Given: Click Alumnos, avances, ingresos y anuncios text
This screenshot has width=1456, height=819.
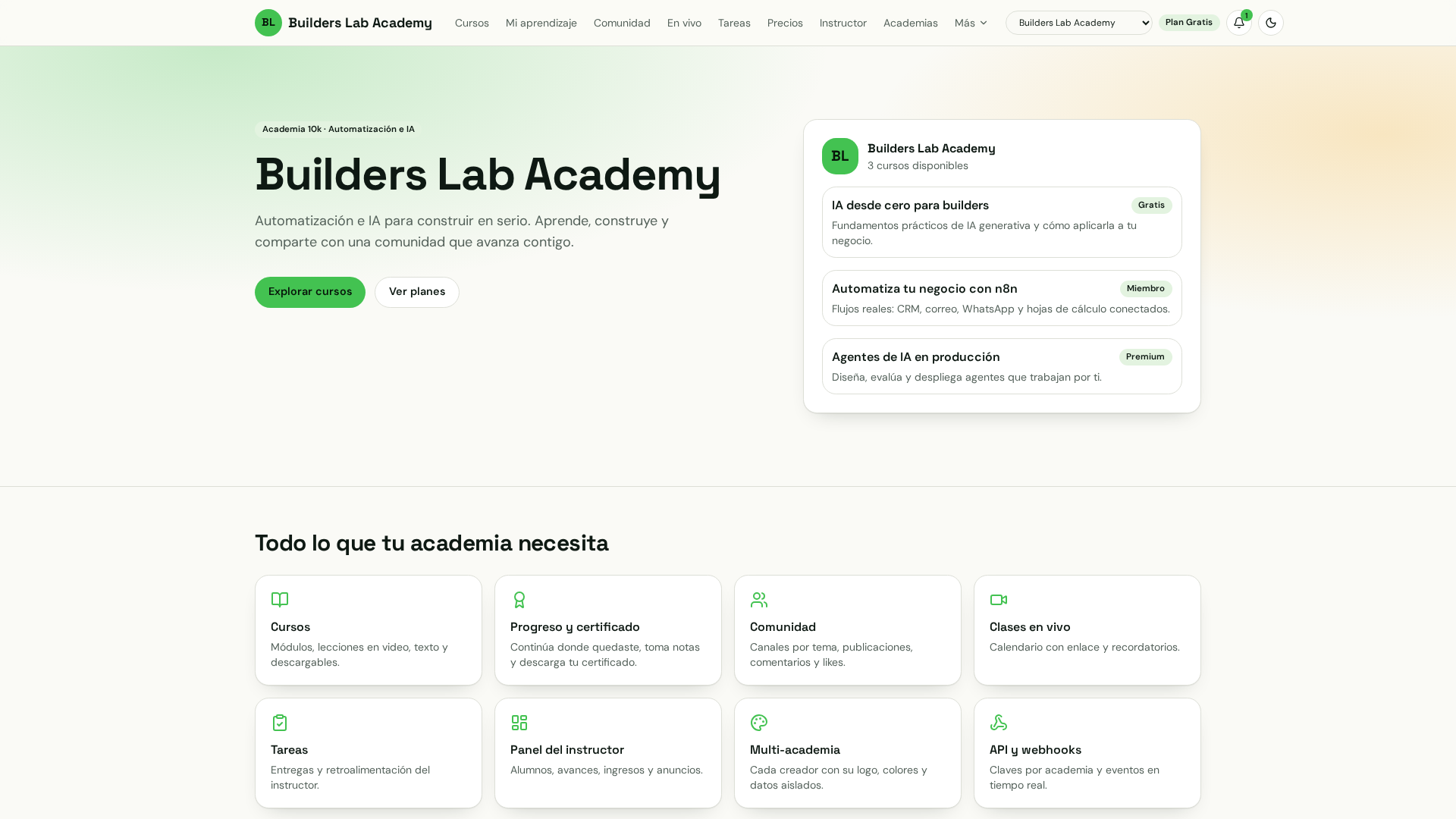Looking at the screenshot, I should coord(607,770).
